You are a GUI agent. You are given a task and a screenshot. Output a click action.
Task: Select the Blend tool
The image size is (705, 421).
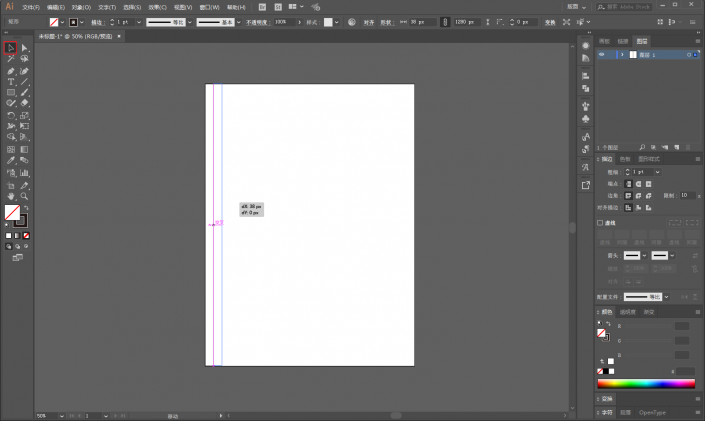tap(24, 161)
